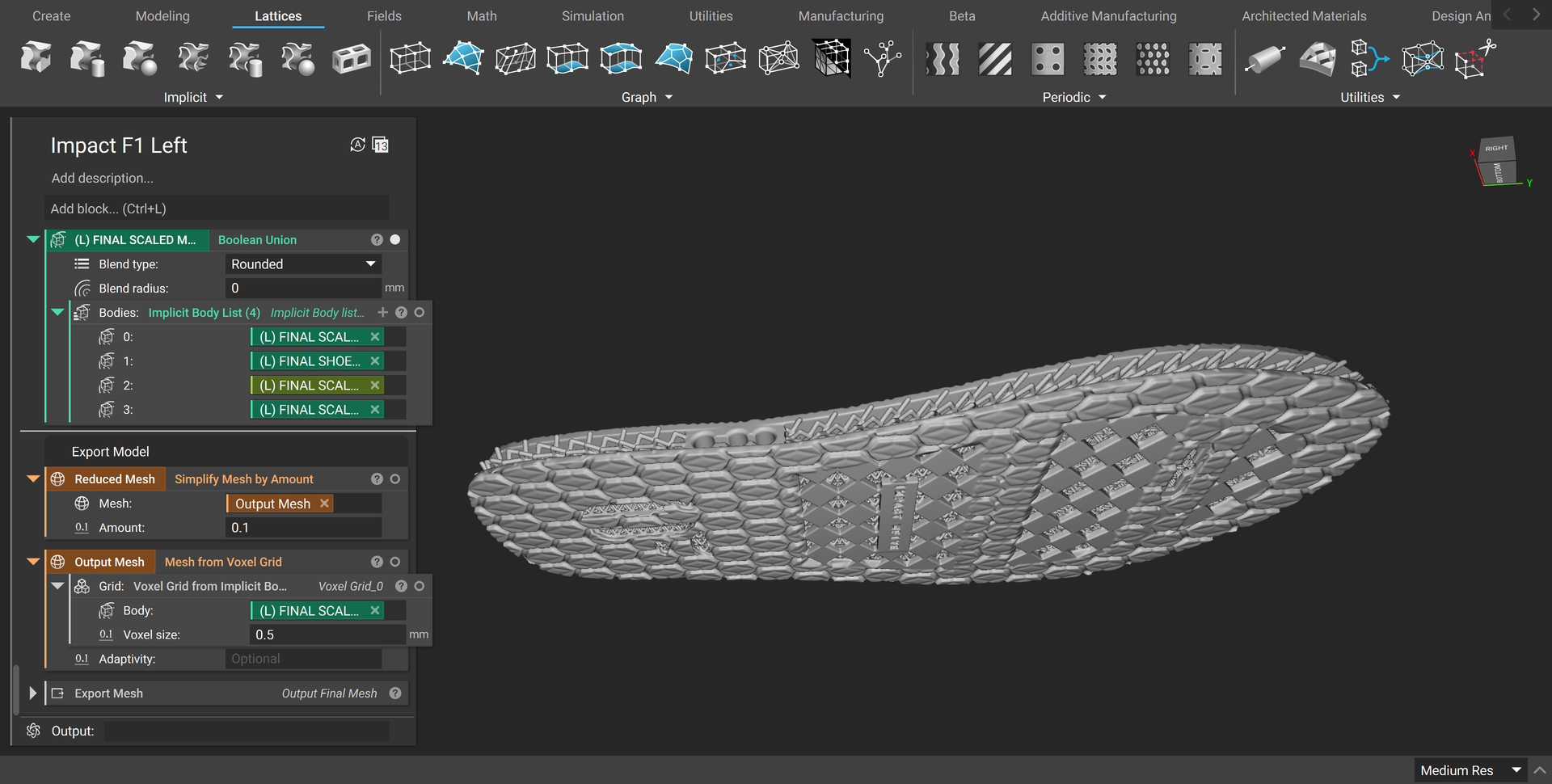Select the Trim Lattice scissors tool under Utilities
The height and width of the screenshot is (784, 1552).
click(x=1474, y=57)
